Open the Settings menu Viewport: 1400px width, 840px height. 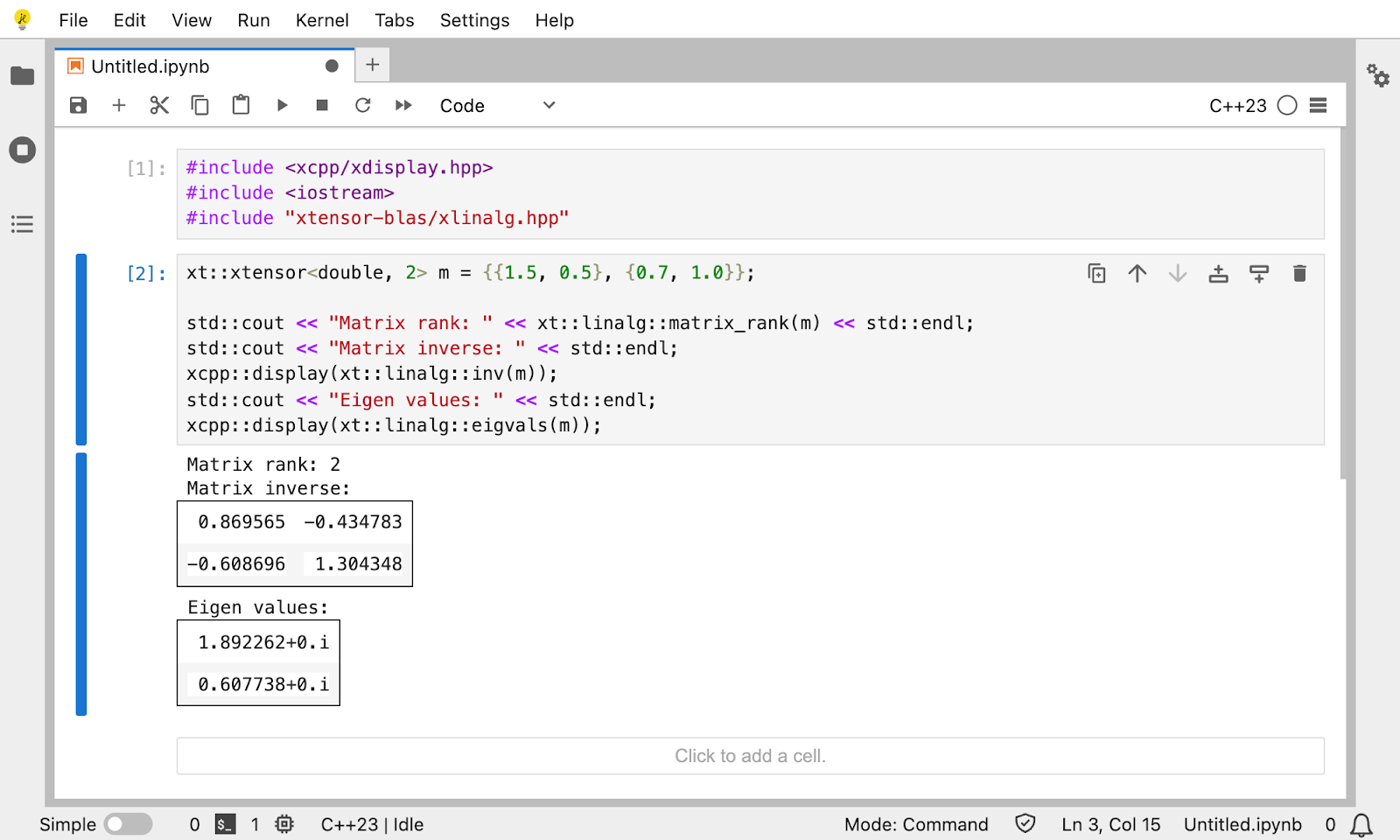pos(474,20)
